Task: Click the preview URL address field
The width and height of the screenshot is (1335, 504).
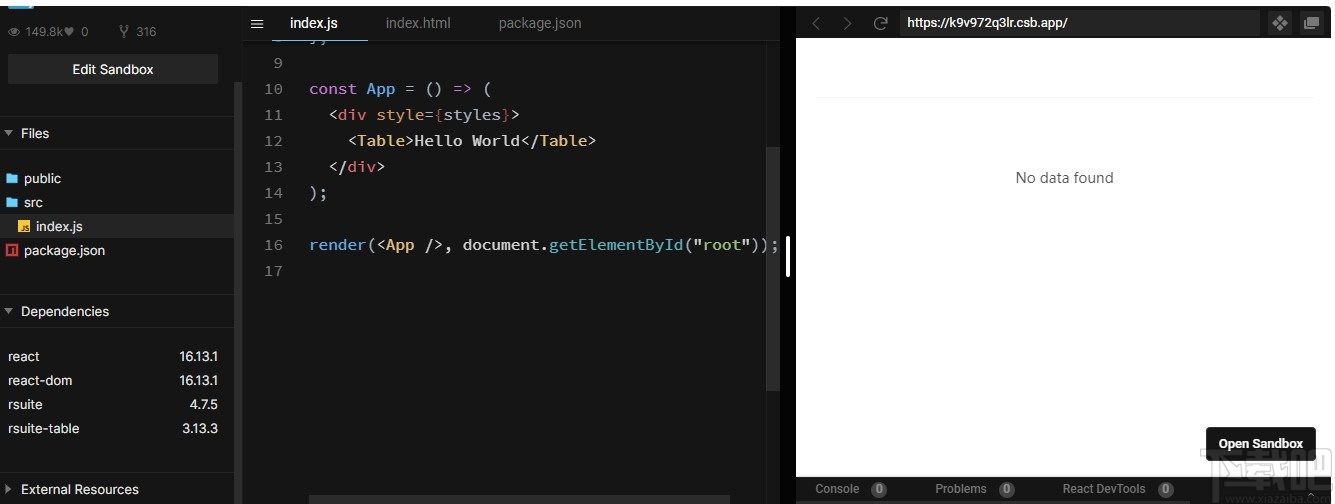Action: (1079, 23)
